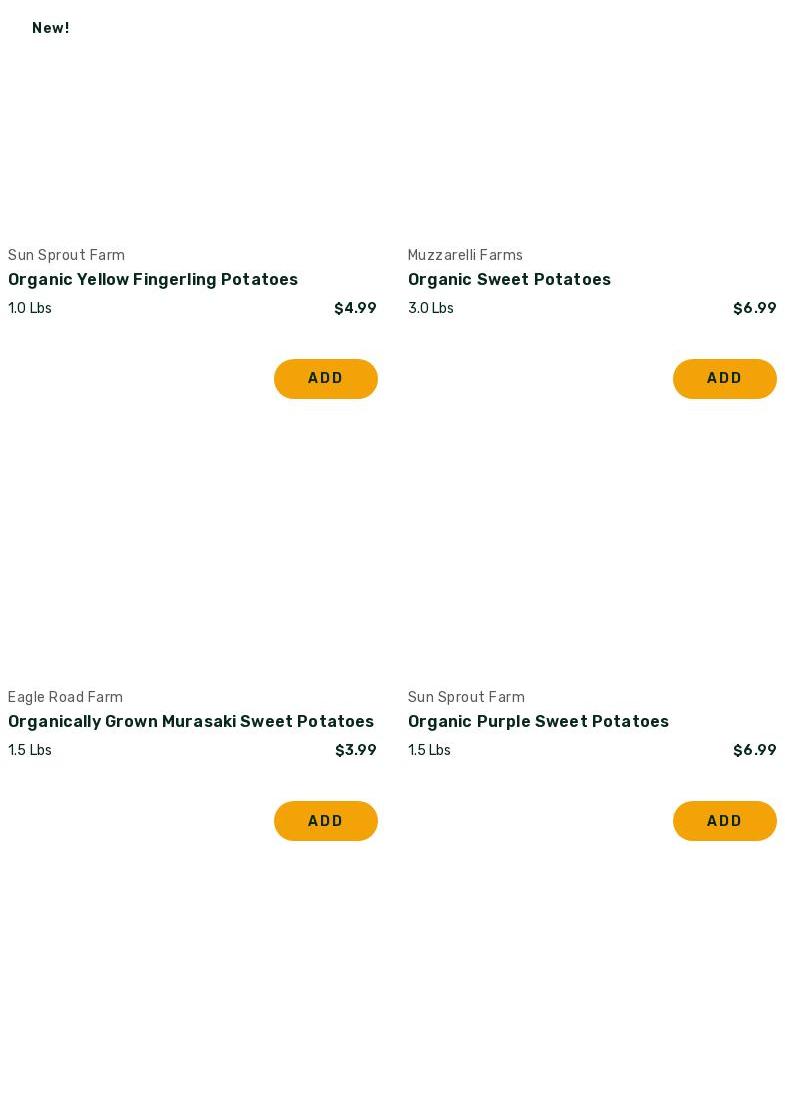Click the $6.99 price for Muzzarelli Sweet Potatoes

click(x=754, y=308)
